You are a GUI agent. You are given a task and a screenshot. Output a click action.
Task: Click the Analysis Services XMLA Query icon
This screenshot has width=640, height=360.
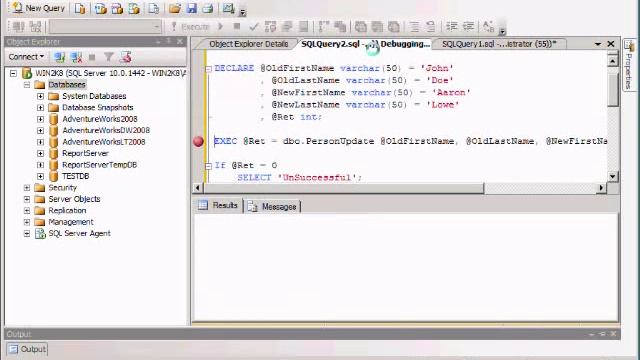pos(134,8)
